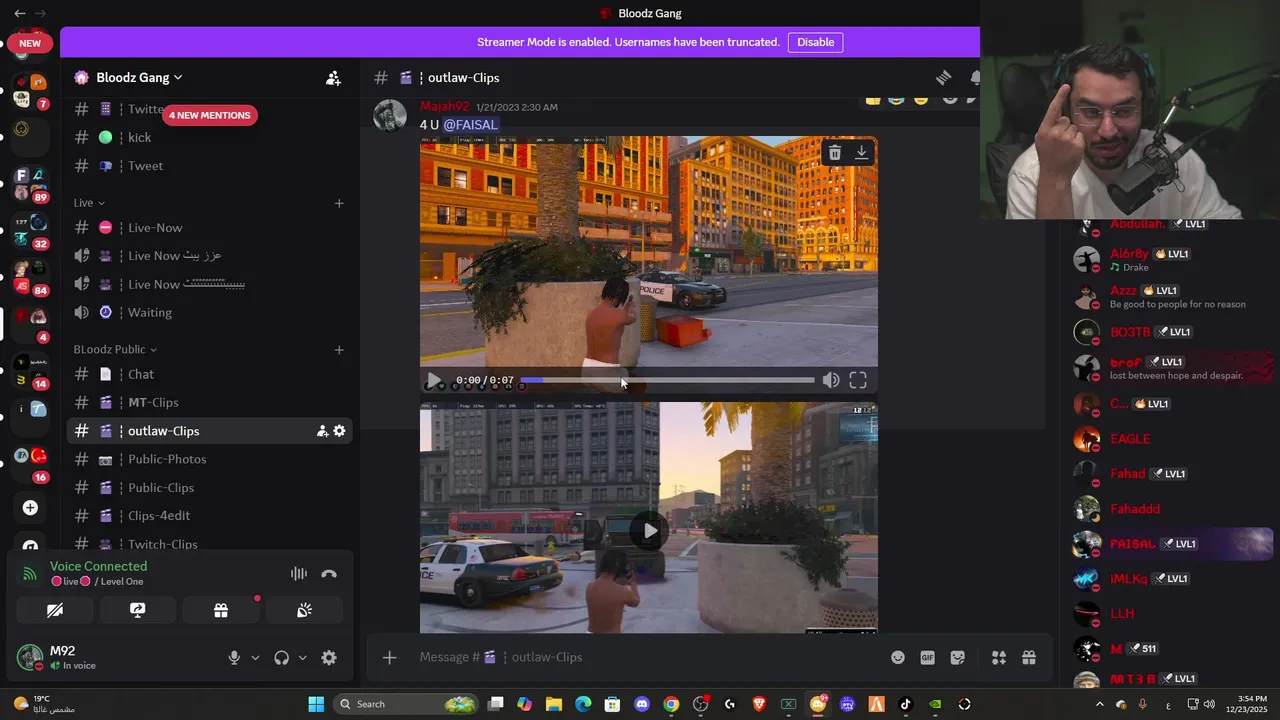Open headphone output options arrow
The width and height of the screenshot is (1280, 720).
tap(302, 658)
